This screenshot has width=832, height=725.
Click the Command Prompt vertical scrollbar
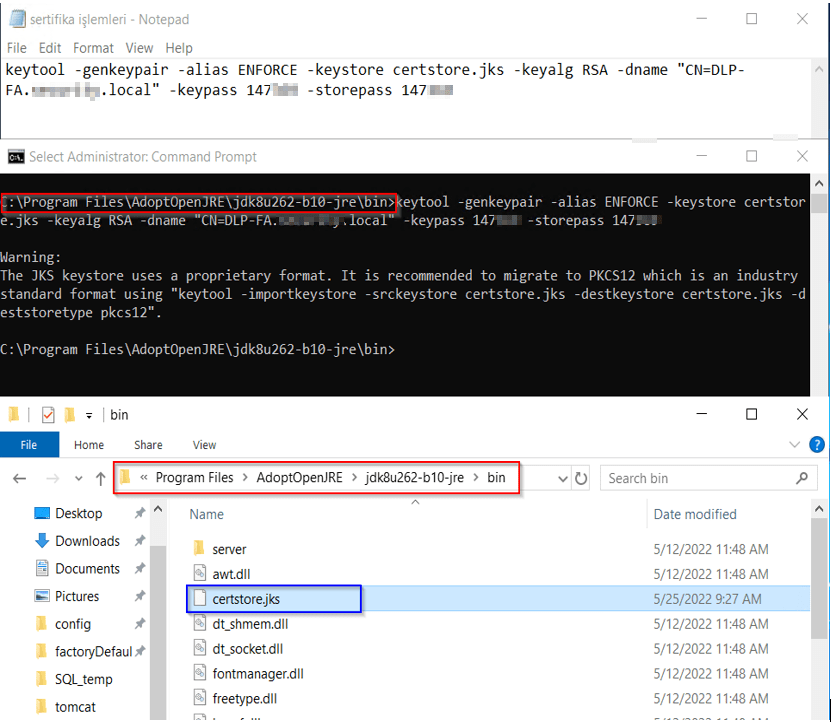tap(820, 290)
